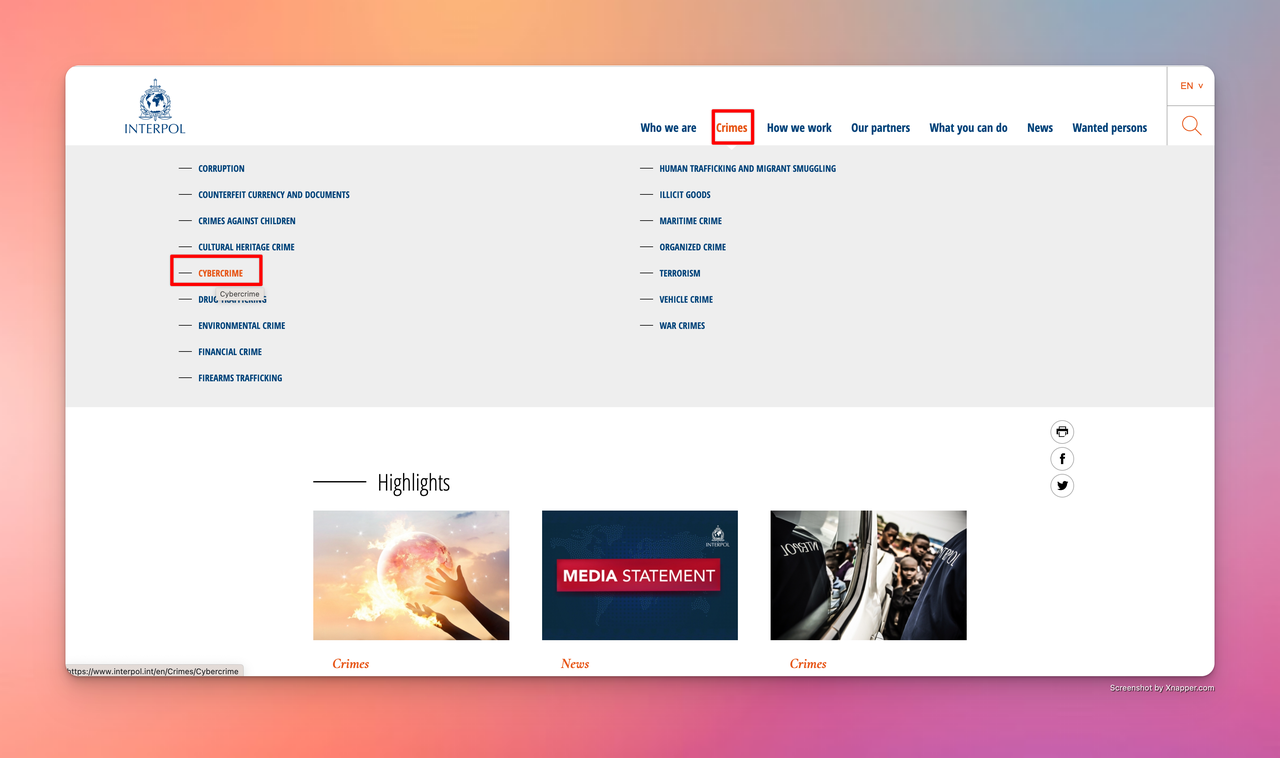Open the Media Statement news thumbnail
The image size is (1280, 758).
(x=640, y=575)
